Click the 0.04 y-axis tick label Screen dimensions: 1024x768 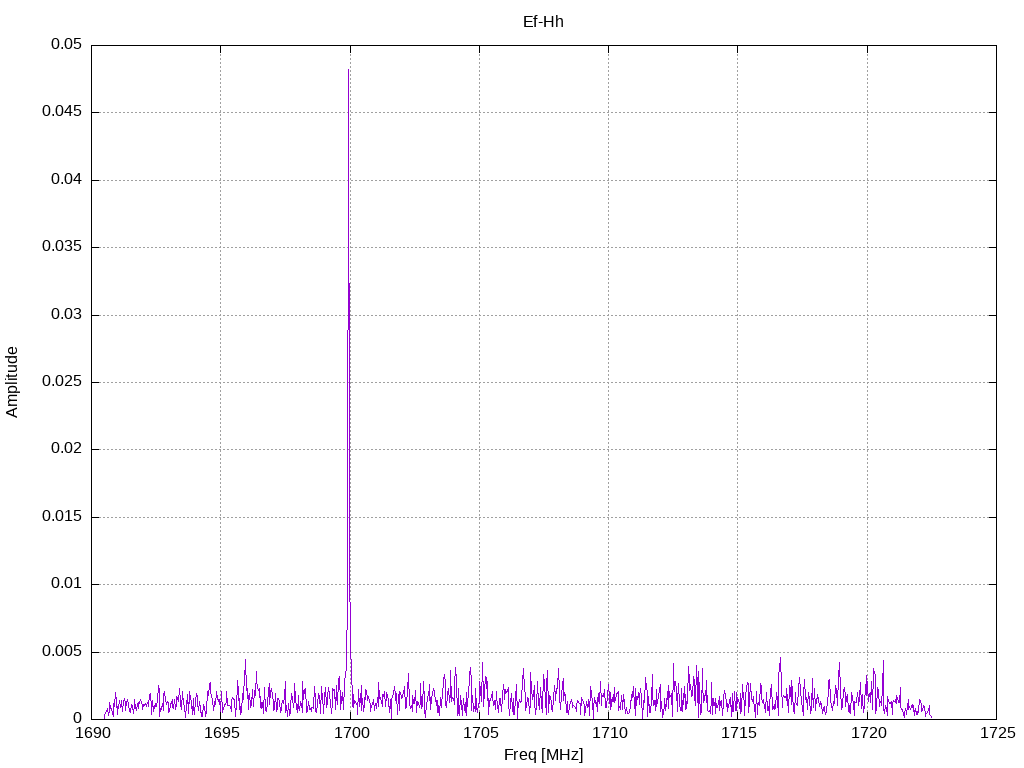[66, 180]
